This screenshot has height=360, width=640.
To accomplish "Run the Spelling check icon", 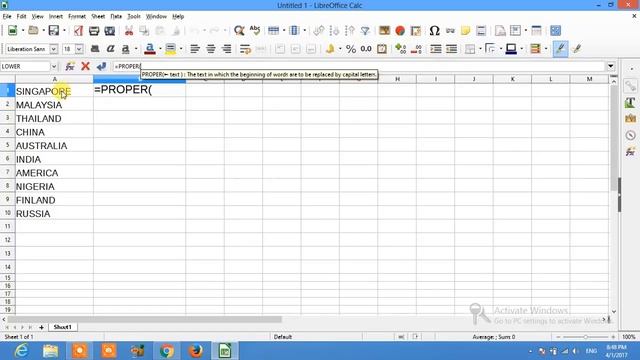I will click(255, 31).
